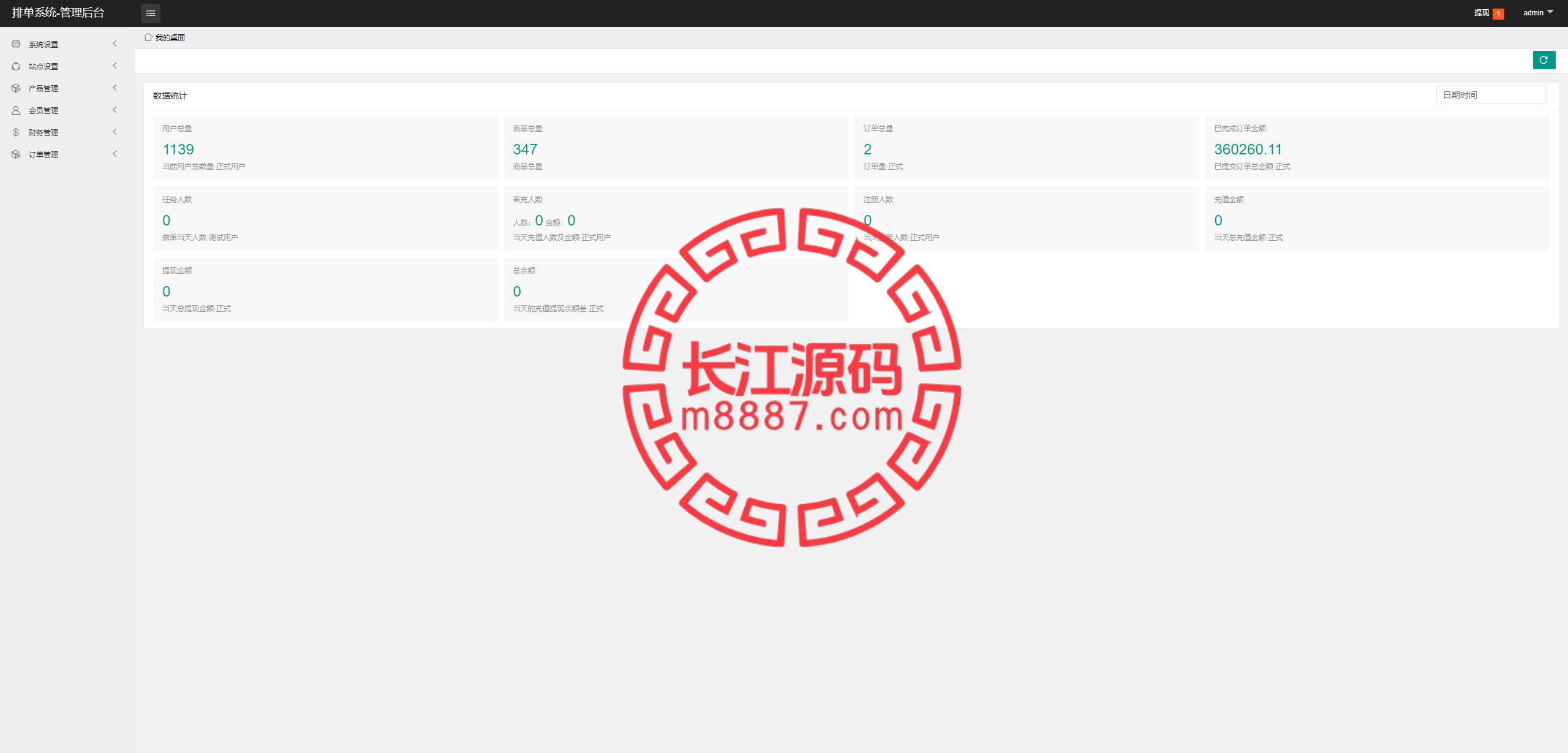Click the green refresh icon button
This screenshot has height=753, width=1568.
coord(1544,60)
